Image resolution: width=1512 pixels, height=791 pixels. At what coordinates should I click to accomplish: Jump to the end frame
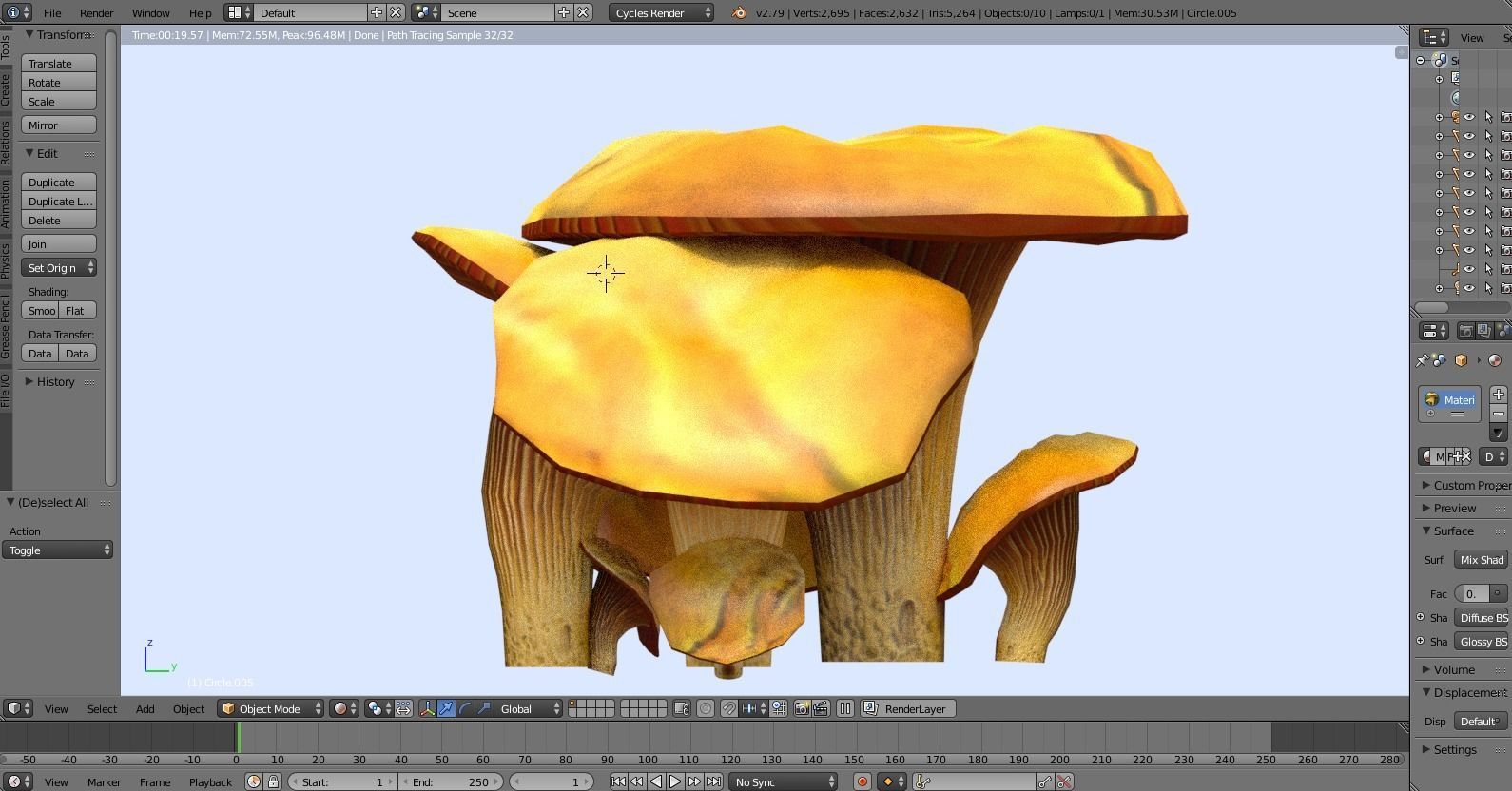coord(713,781)
